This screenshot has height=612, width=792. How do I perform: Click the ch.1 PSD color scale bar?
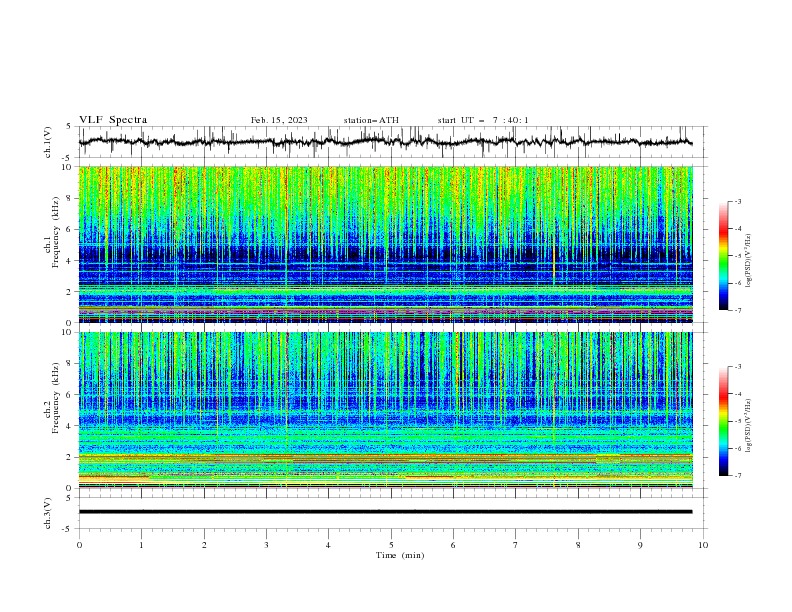pos(723,256)
